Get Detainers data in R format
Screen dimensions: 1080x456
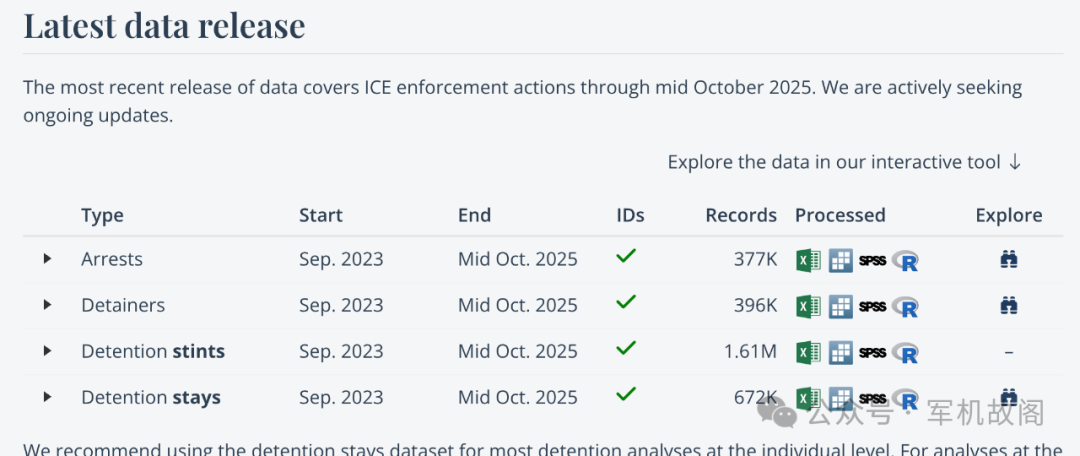tap(906, 306)
